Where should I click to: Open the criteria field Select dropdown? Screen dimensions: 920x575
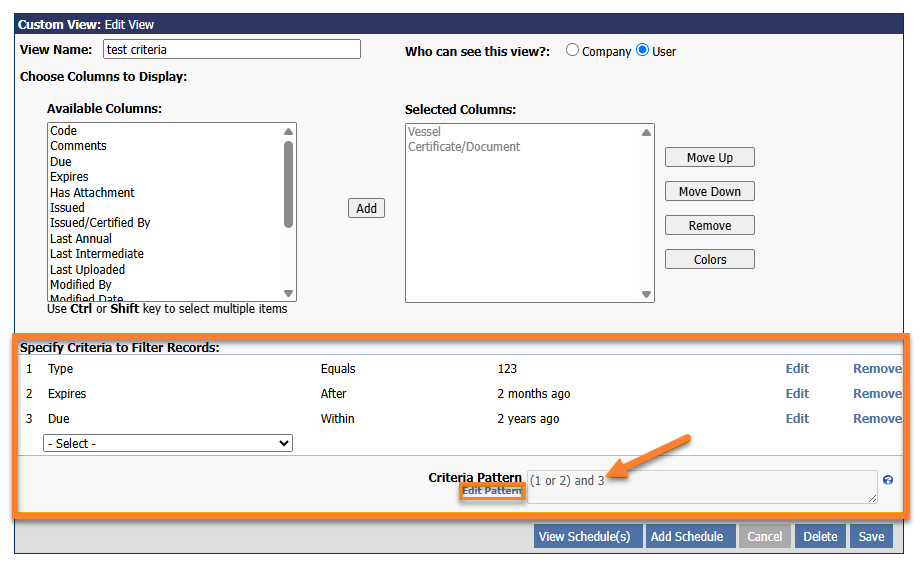coord(168,443)
